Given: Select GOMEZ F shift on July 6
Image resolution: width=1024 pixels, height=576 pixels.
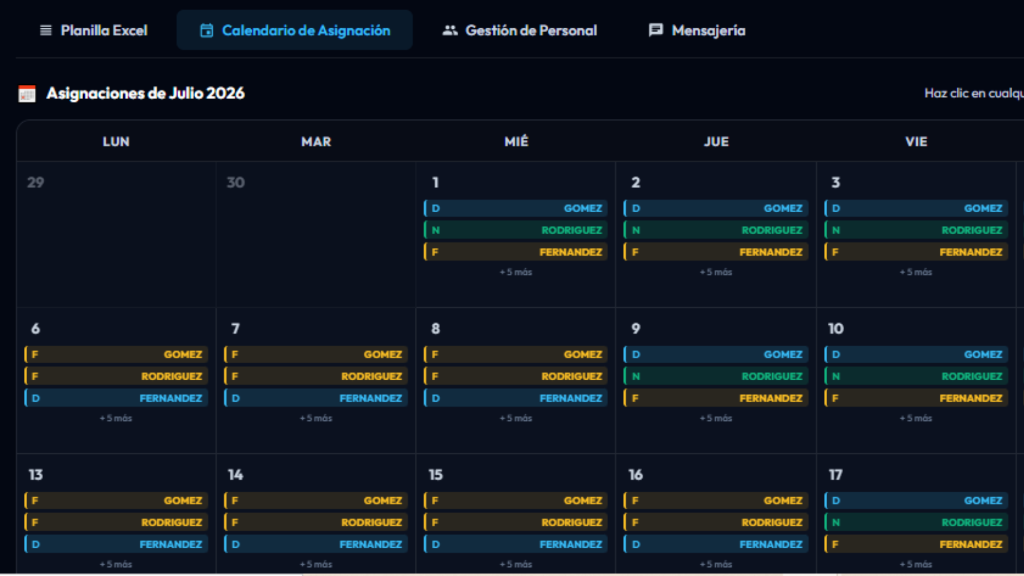Looking at the screenshot, I should point(116,355).
